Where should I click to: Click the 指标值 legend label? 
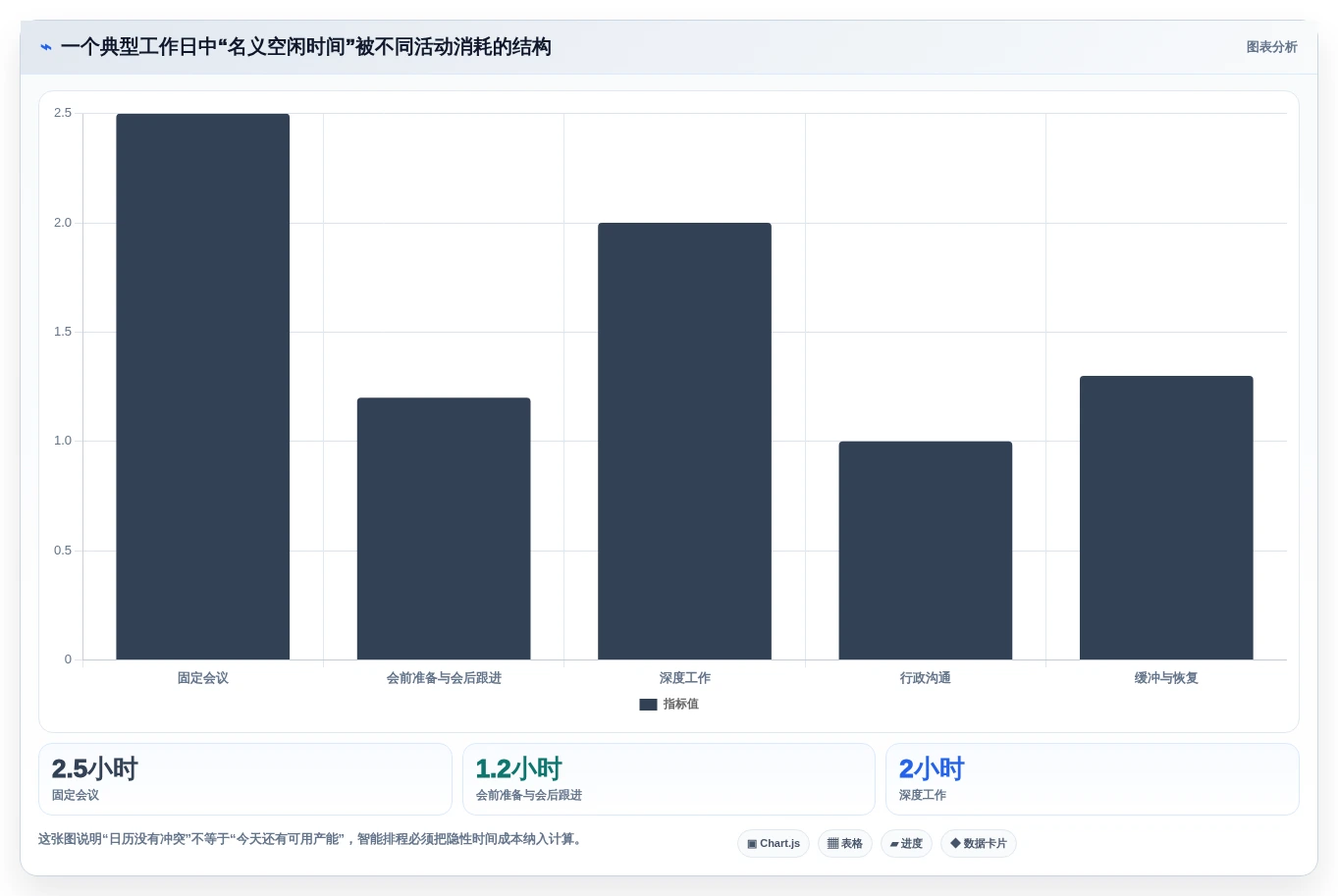680,705
